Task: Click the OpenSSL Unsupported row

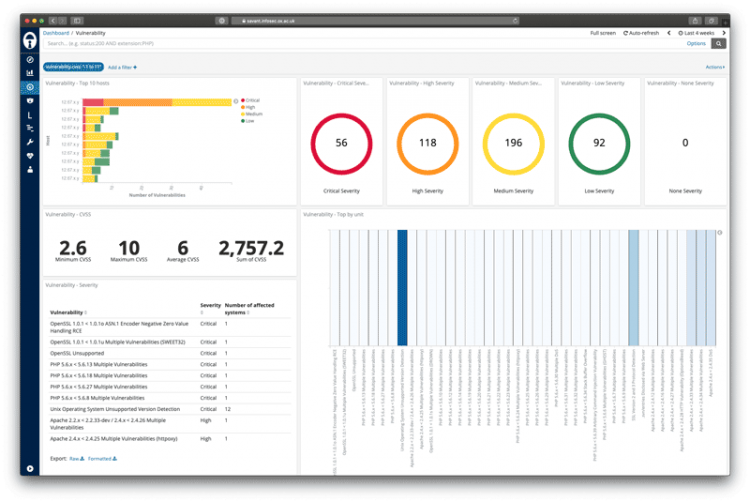Action: point(170,353)
